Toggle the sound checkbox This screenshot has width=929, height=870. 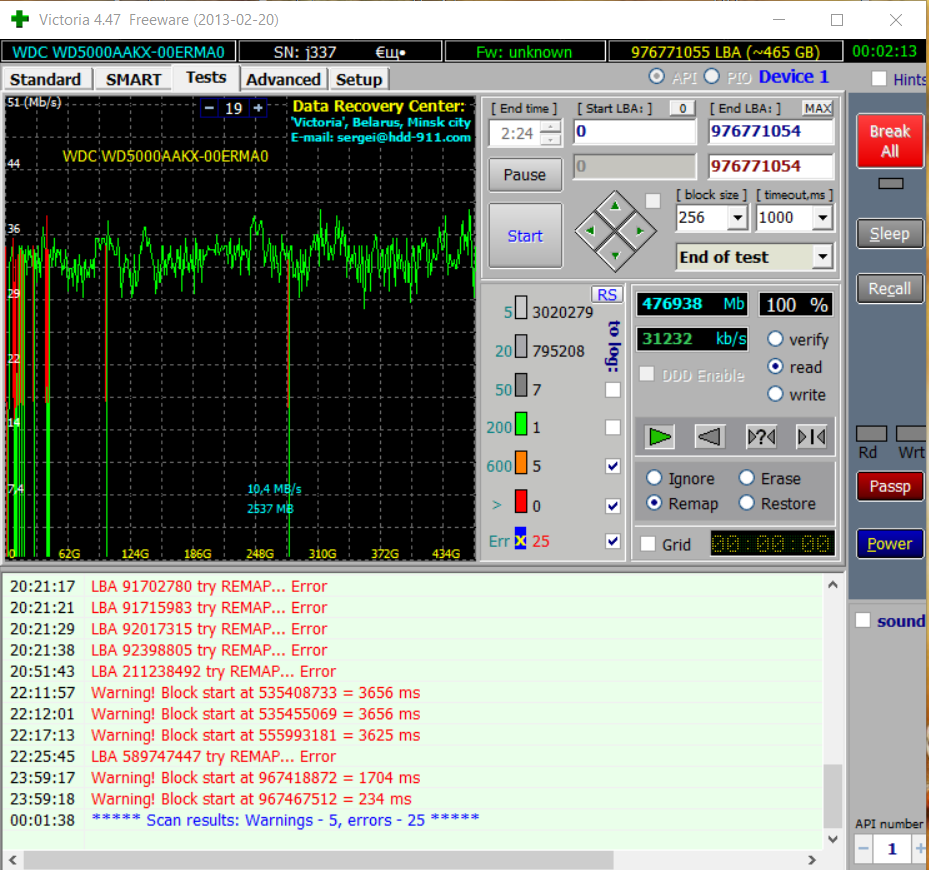(x=863, y=620)
